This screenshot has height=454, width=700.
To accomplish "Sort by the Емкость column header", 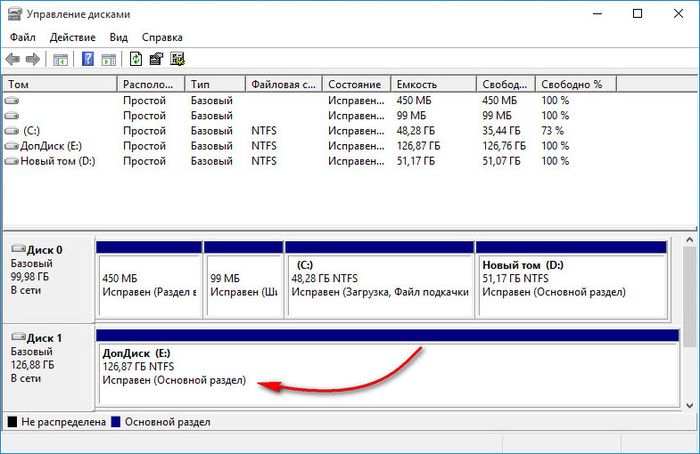I will point(433,84).
